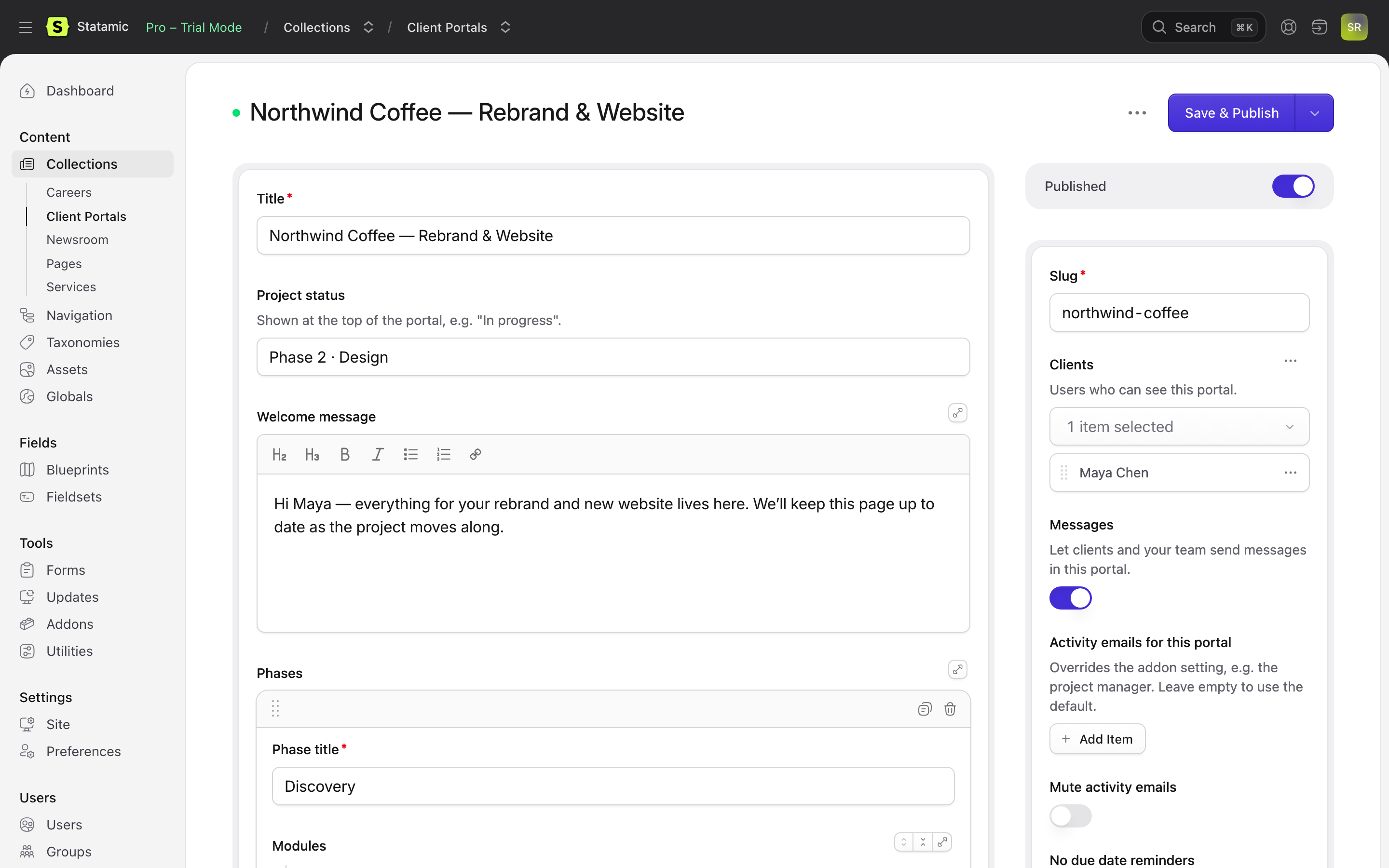
Task: Open Globals in the sidebar
Action: 69,396
